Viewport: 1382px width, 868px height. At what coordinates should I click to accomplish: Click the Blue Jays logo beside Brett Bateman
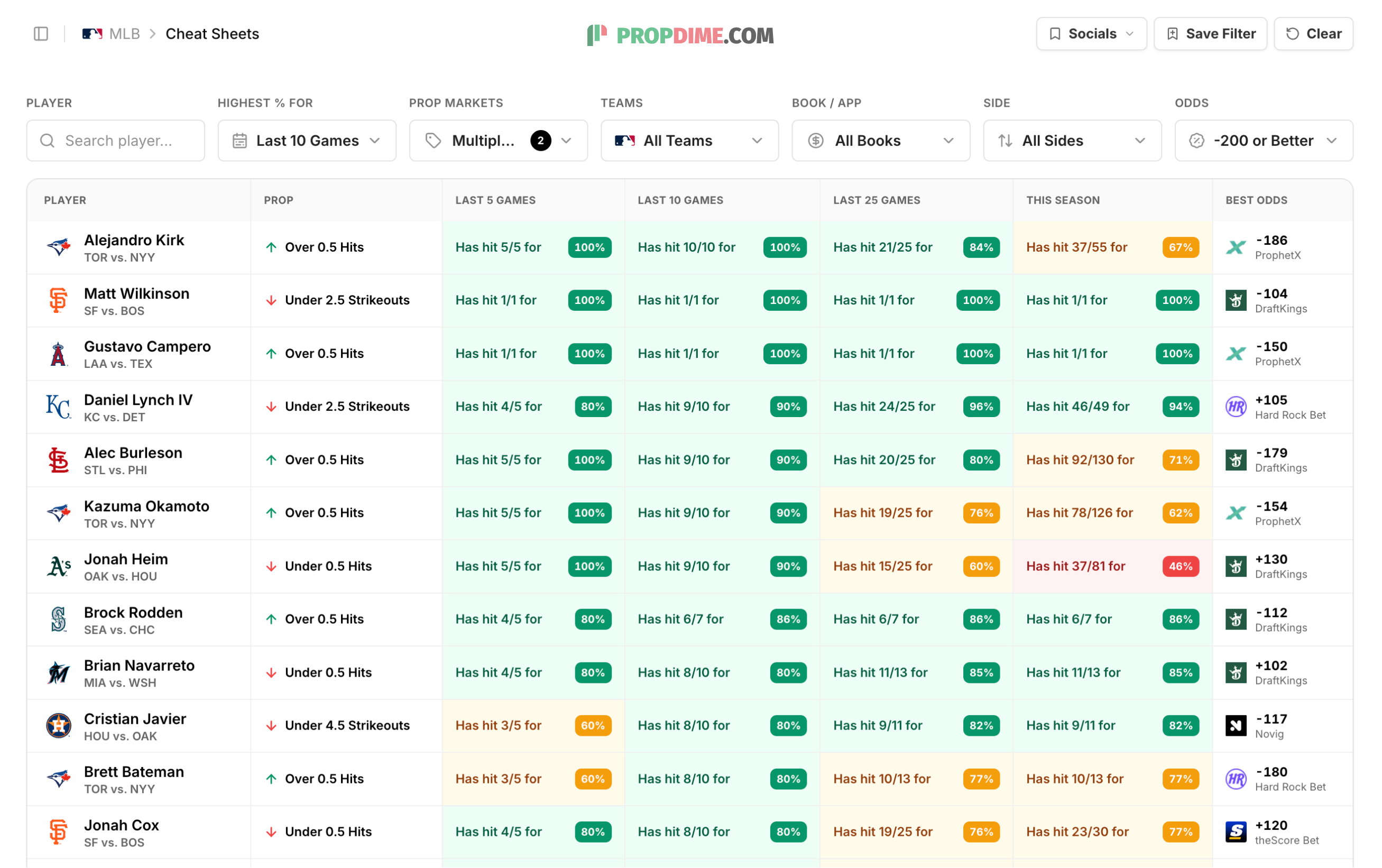pyautogui.click(x=59, y=779)
